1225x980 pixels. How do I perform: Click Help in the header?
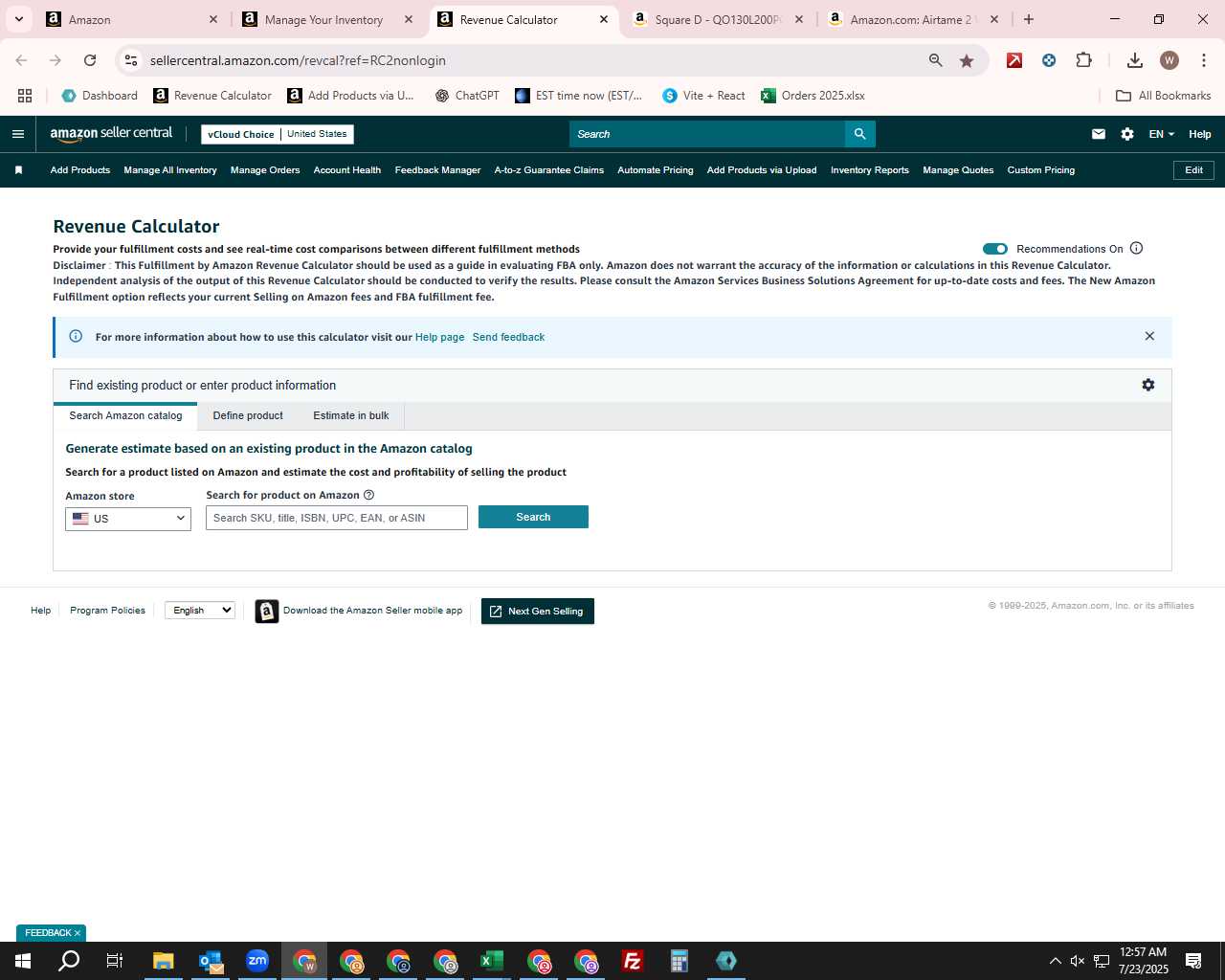pyautogui.click(x=1199, y=134)
